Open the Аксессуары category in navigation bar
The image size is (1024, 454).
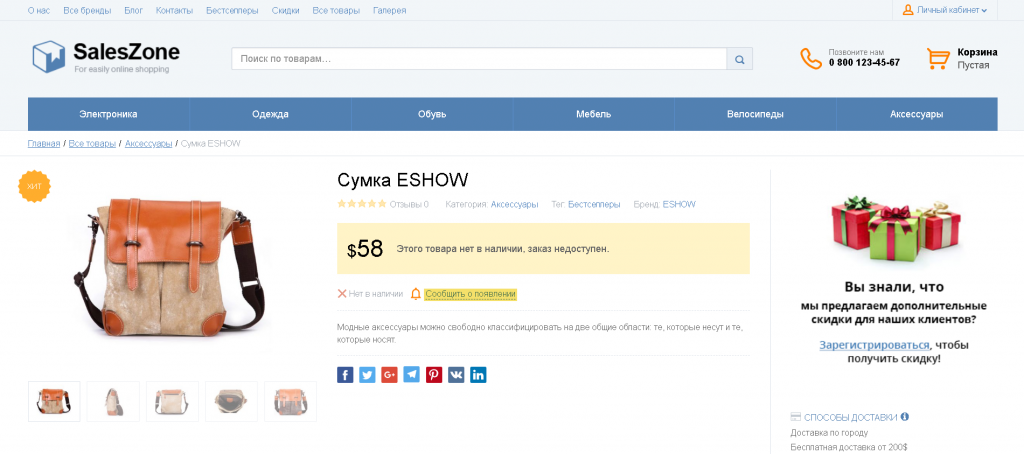(917, 114)
